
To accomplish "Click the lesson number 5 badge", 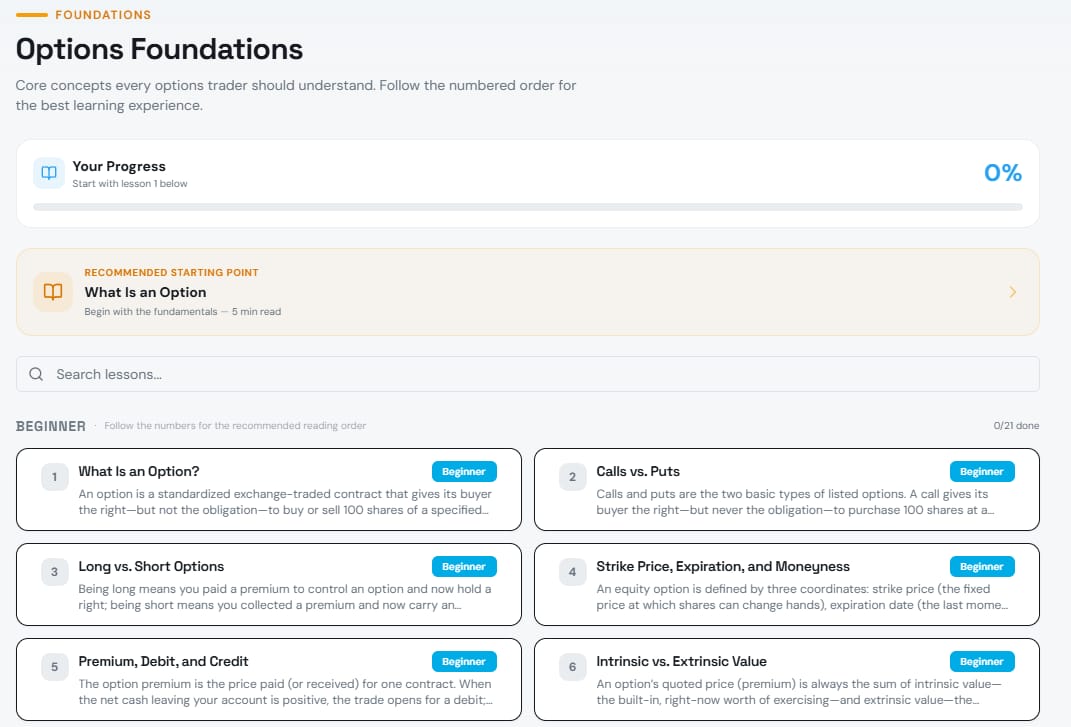I will 55,667.
